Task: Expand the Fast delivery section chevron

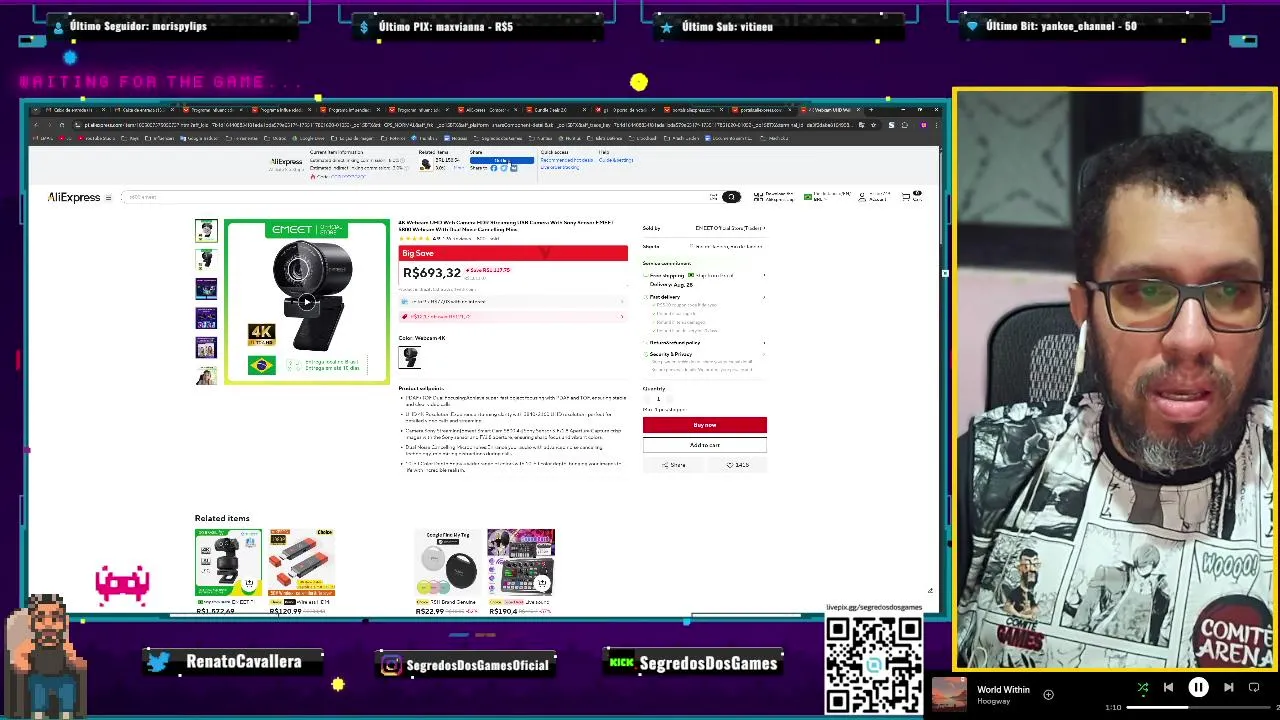Action: (764, 297)
